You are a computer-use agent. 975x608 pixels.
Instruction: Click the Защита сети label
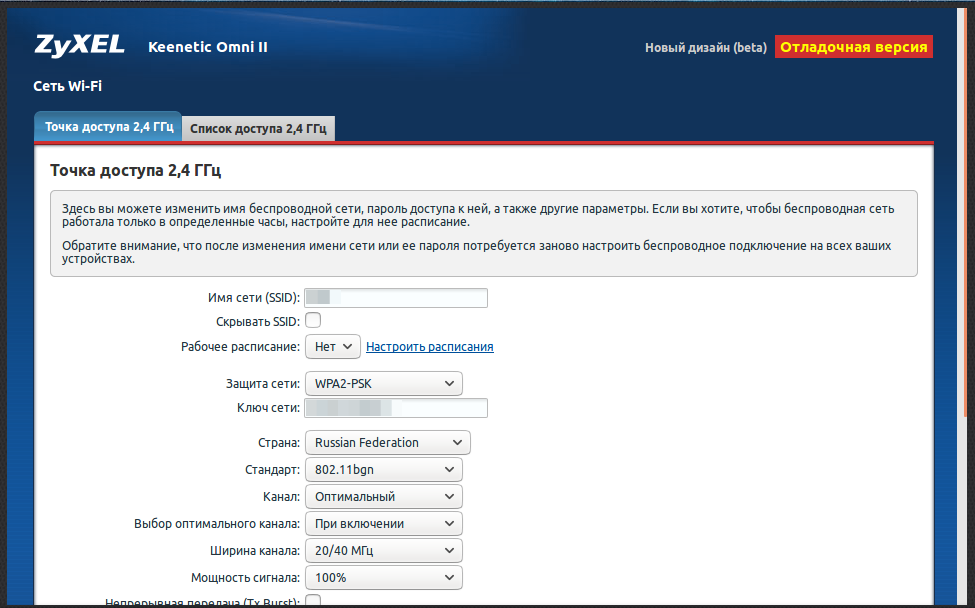click(x=263, y=384)
